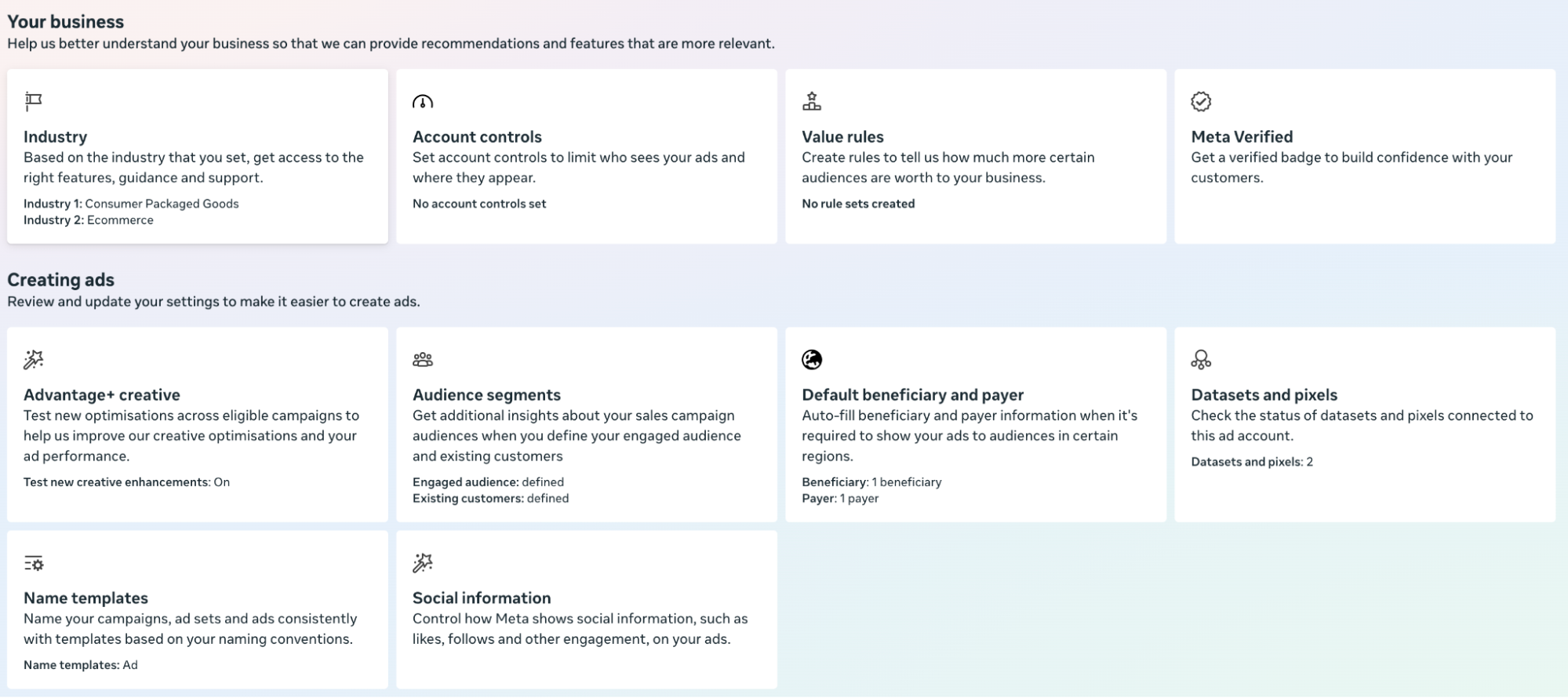Click the Industry flag icon

[x=33, y=101]
